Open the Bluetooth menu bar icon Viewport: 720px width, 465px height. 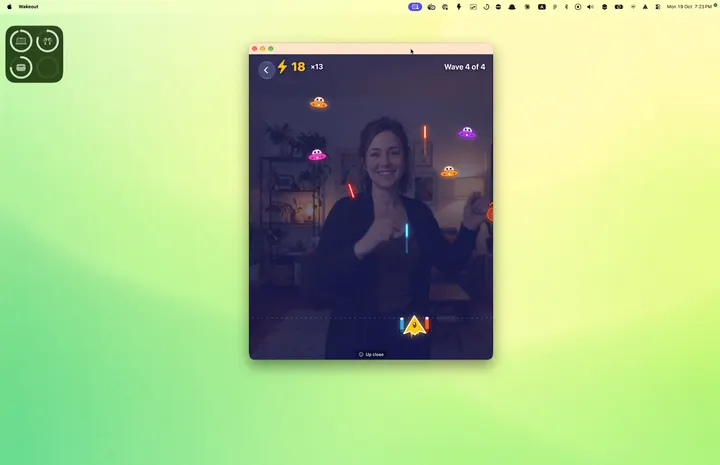(566, 6)
